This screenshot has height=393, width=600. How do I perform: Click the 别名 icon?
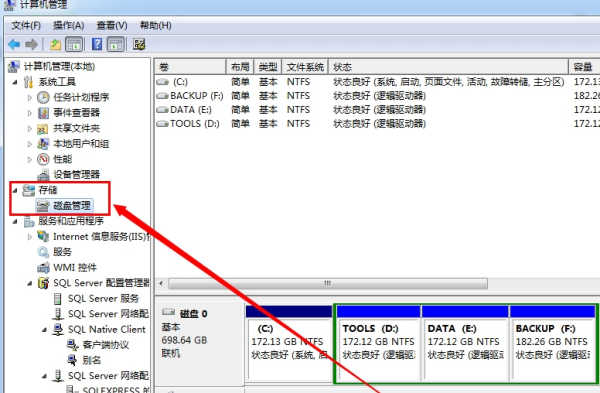pos(72,360)
